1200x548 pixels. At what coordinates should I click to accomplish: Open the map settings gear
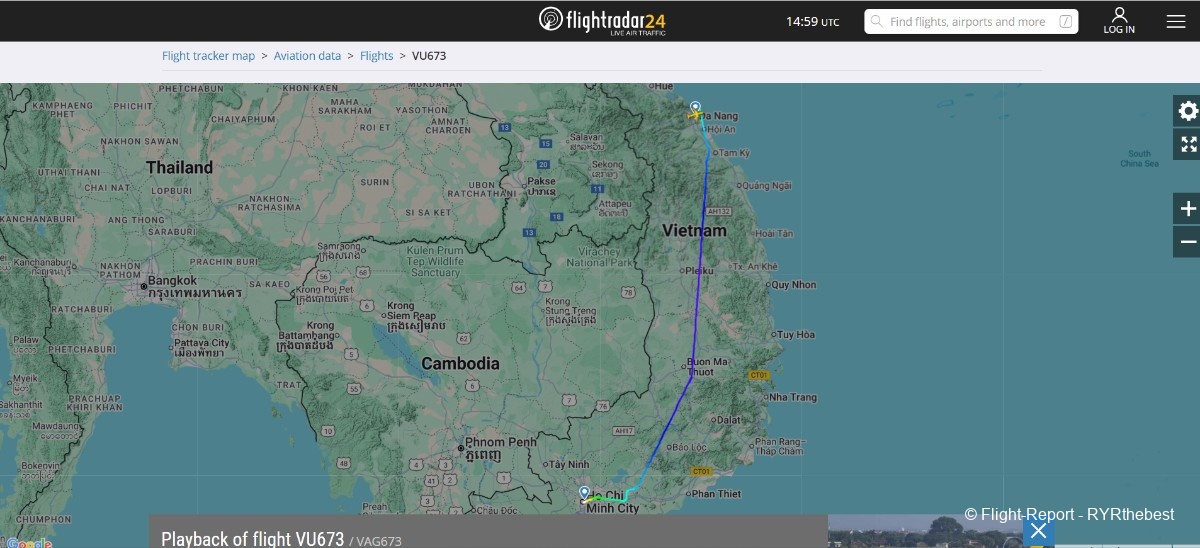(1188, 111)
